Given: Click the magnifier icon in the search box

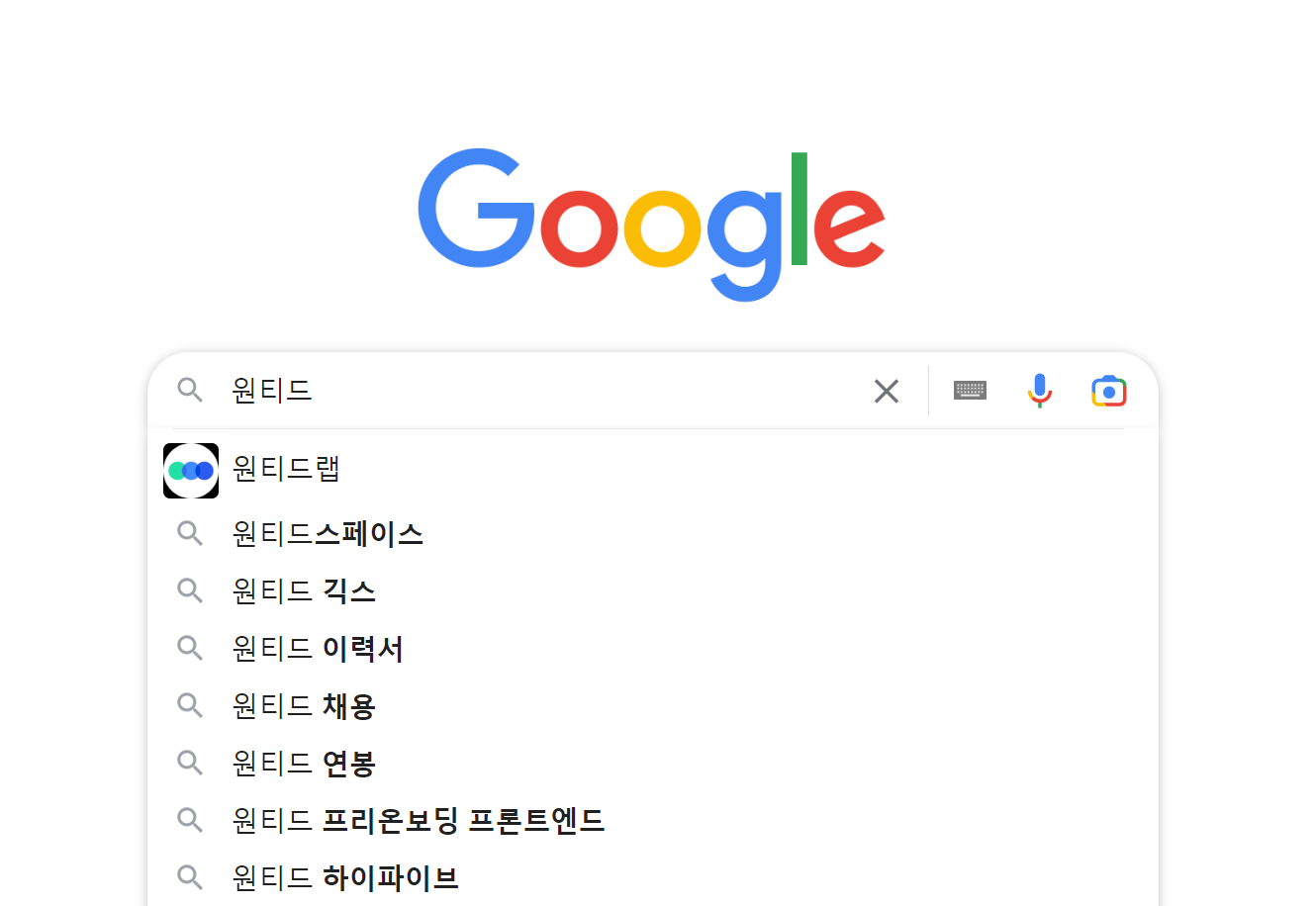Looking at the screenshot, I should (190, 390).
